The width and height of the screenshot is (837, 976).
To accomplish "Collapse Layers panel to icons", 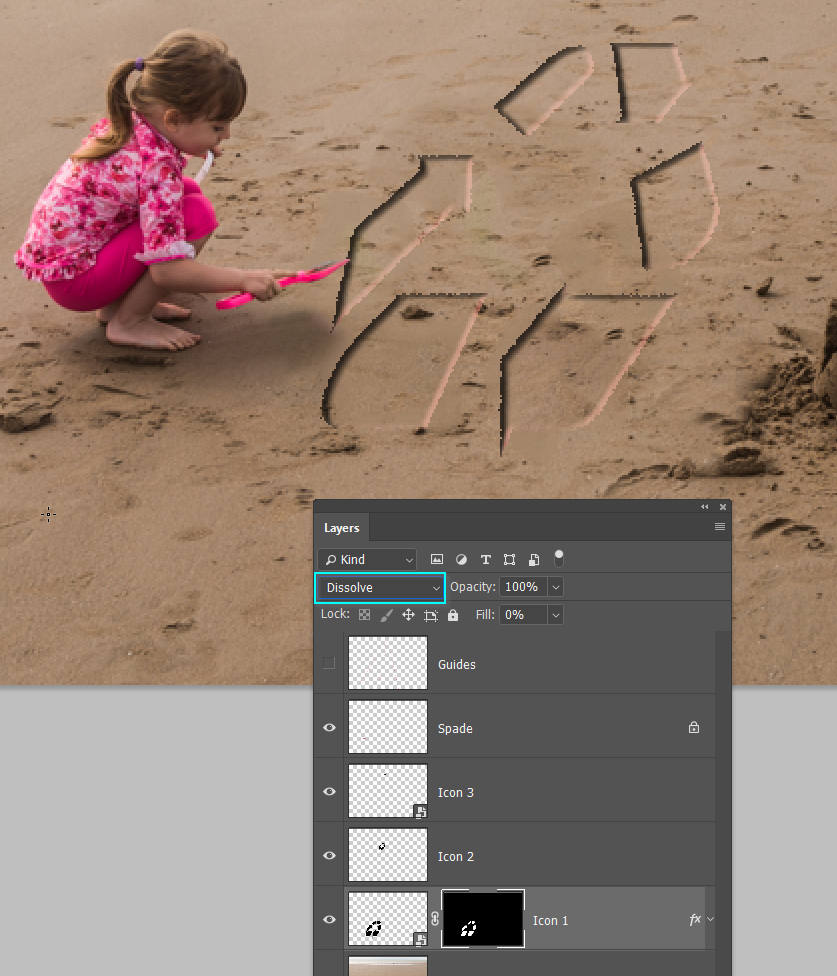I will (704, 507).
